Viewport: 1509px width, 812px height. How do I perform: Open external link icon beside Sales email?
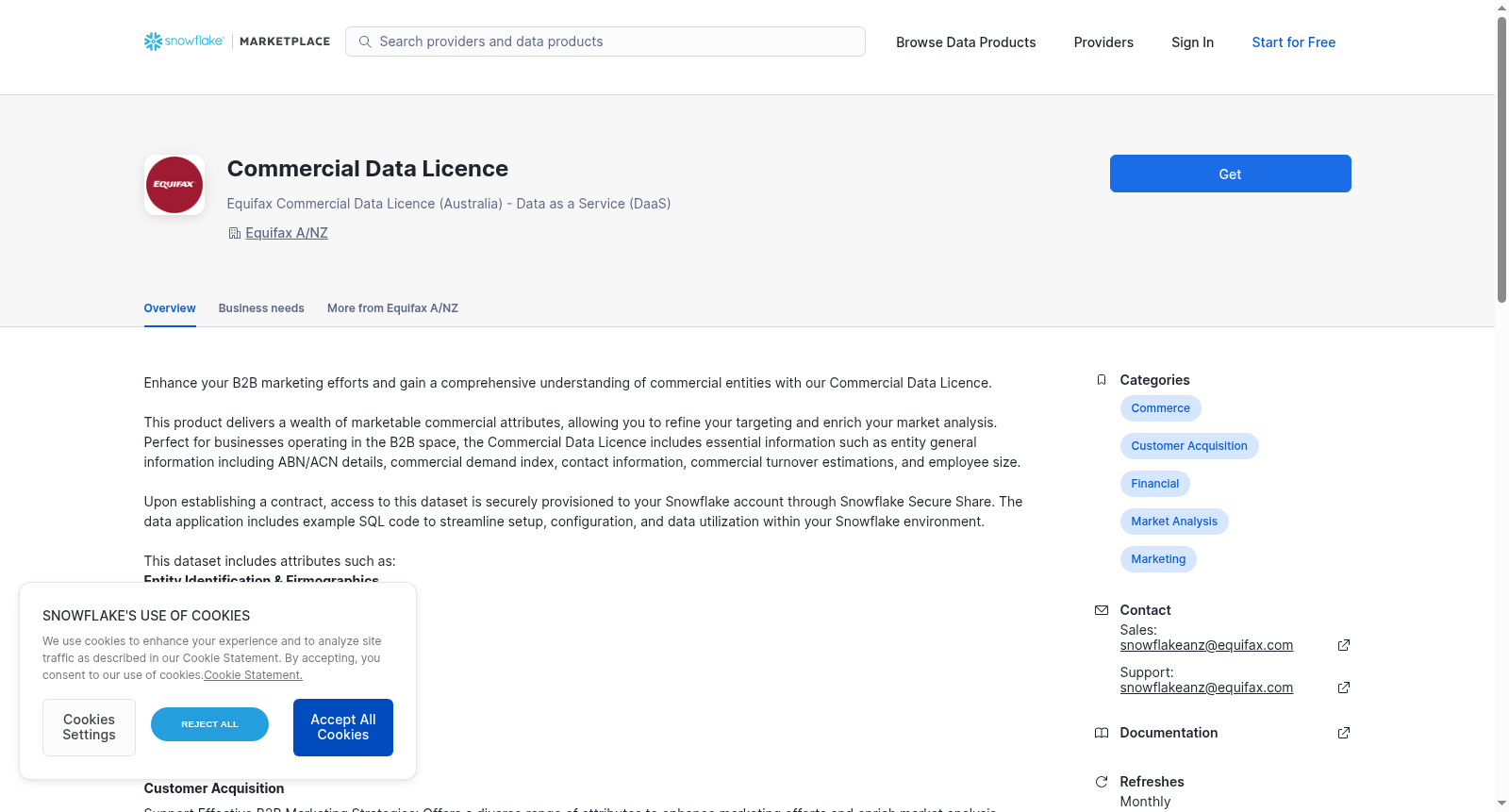point(1344,645)
